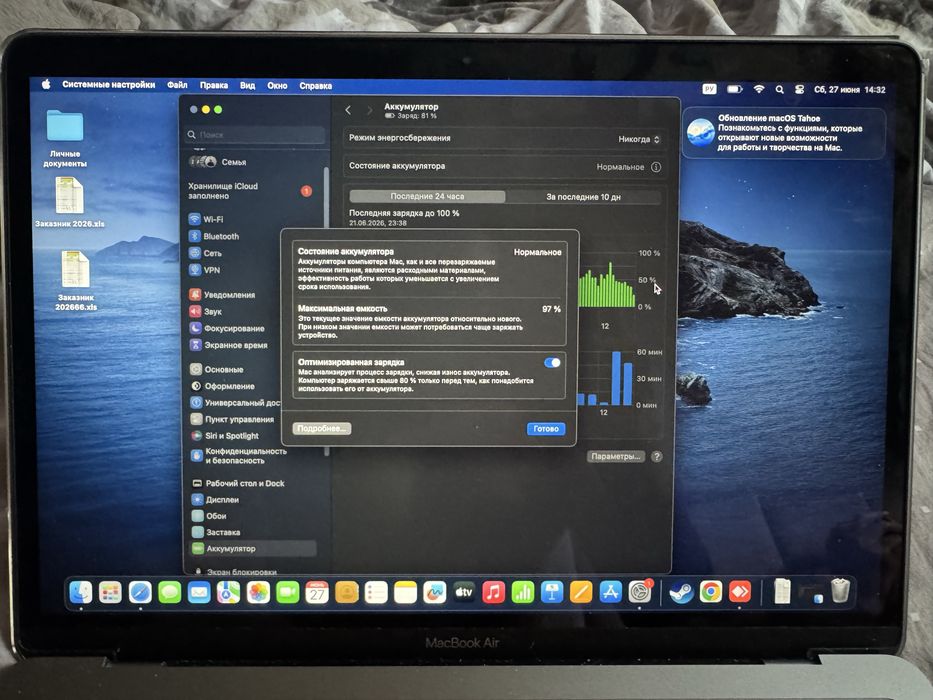The width and height of the screenshot is (933, 700).
Task: Open Steam from the Dock
Action: (681, 592)
